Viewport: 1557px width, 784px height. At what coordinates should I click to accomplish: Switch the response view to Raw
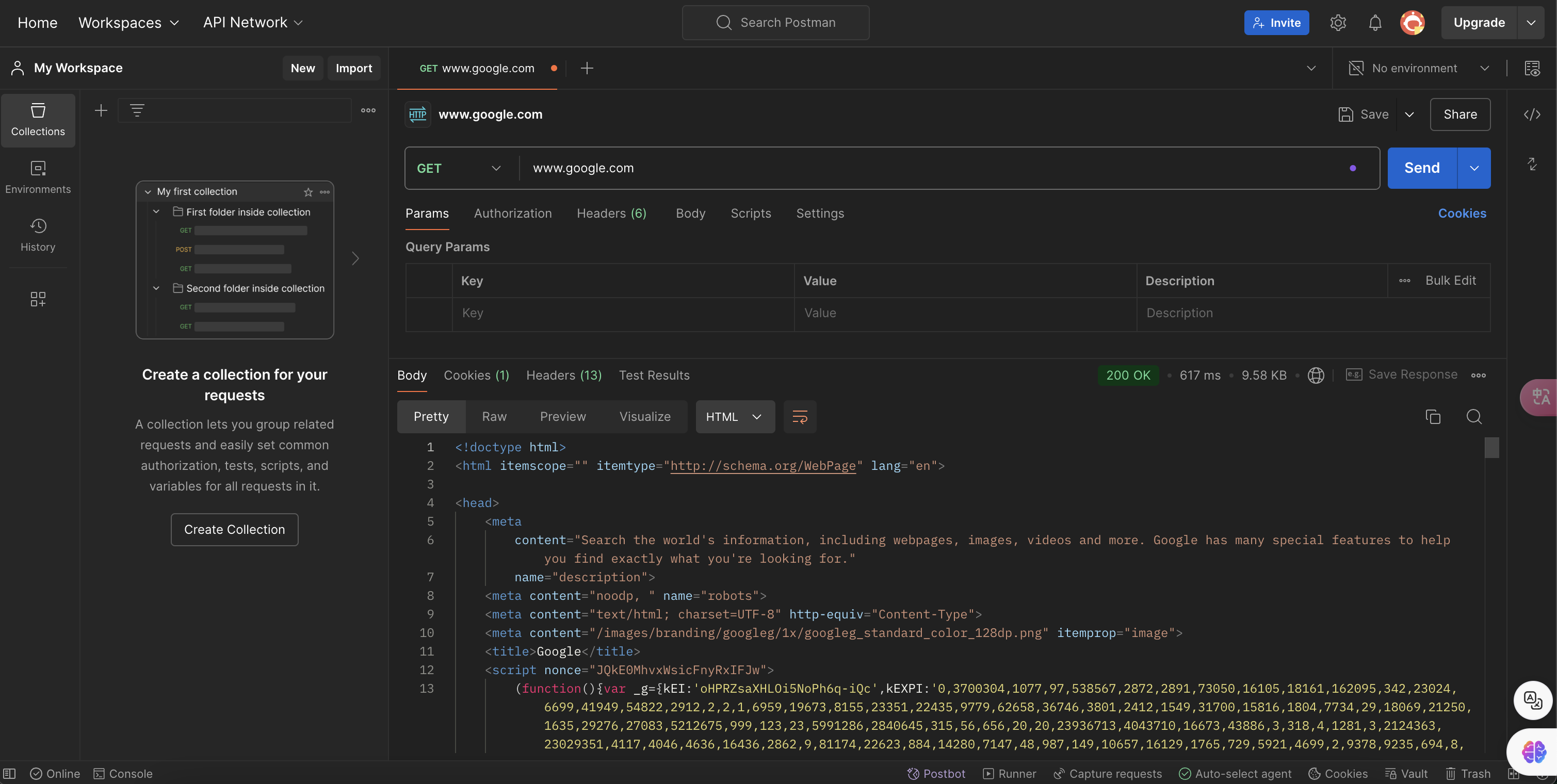[x=494, y=416]
